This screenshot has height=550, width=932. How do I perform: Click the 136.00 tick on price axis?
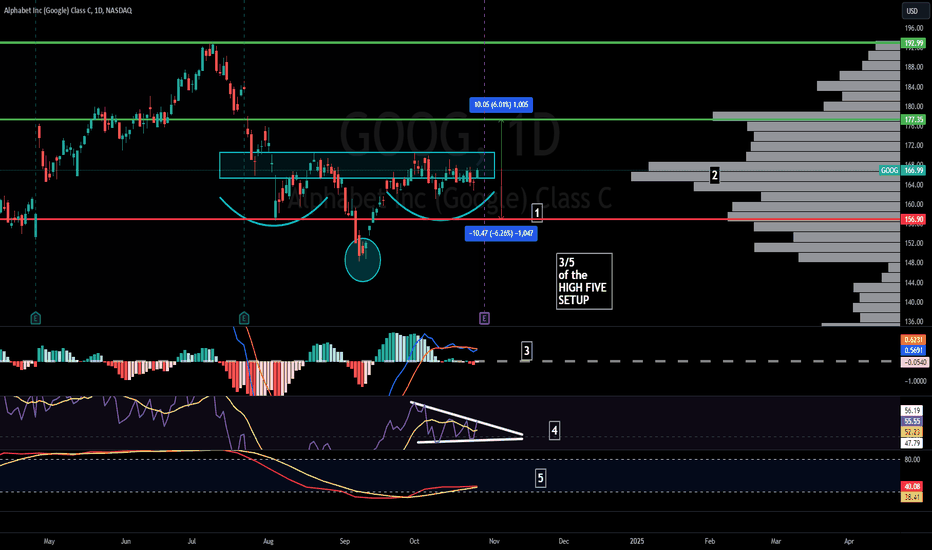(x=914, y=322)
